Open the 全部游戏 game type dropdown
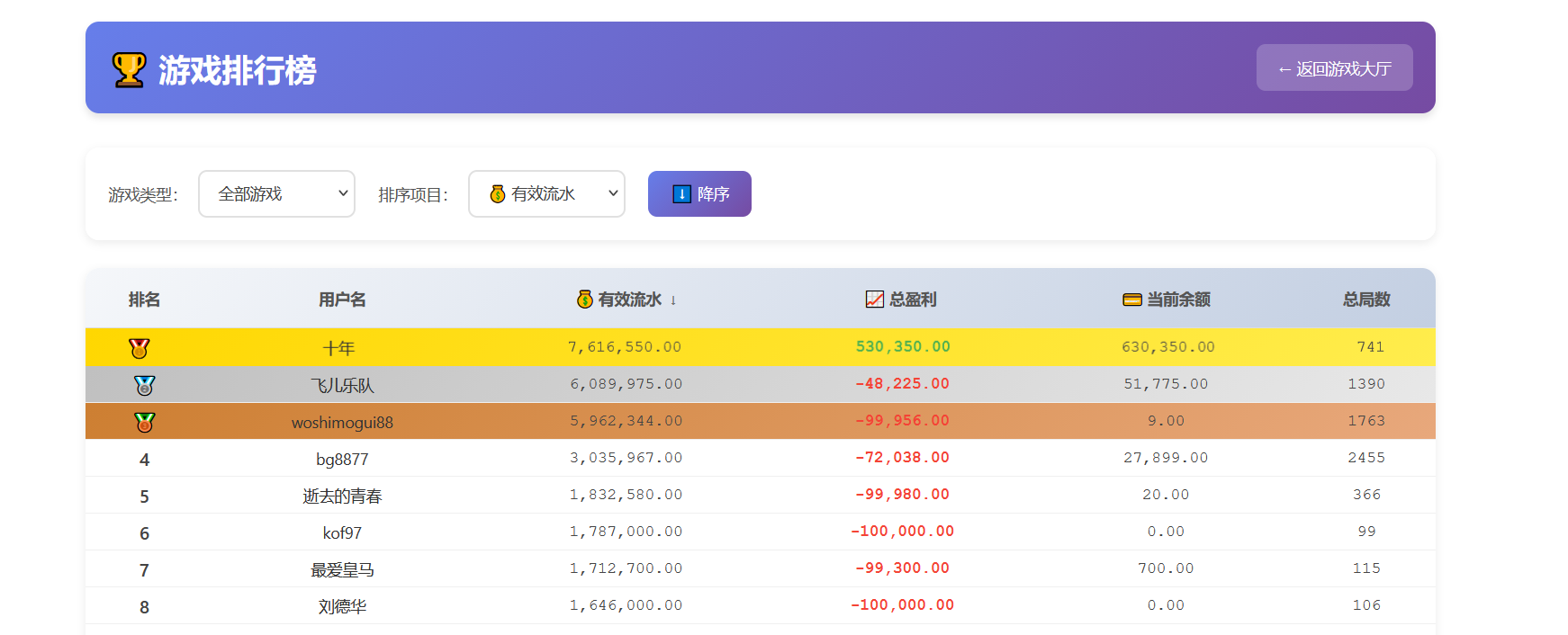This screenshot has height=635, width=1568. tap(276, 194)
